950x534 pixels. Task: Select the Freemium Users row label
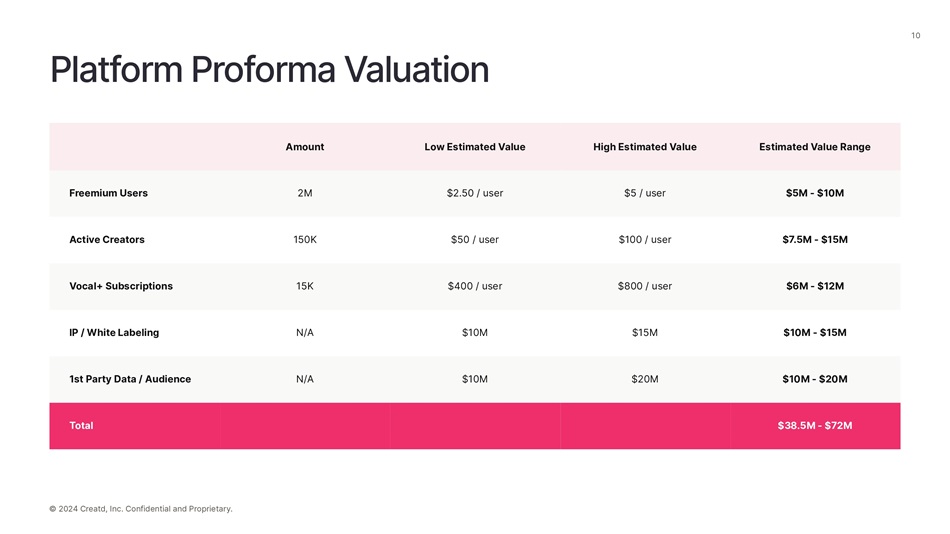point(108,193)
